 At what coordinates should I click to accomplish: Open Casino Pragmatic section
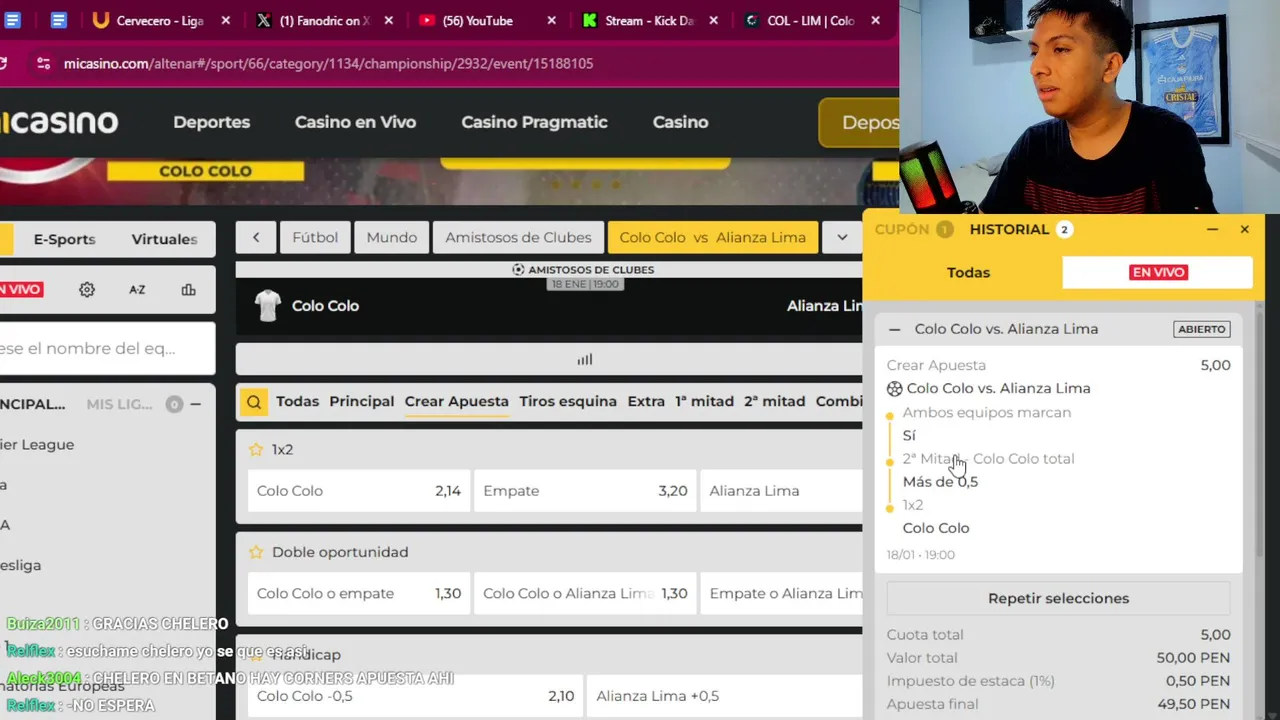(534, 122)
